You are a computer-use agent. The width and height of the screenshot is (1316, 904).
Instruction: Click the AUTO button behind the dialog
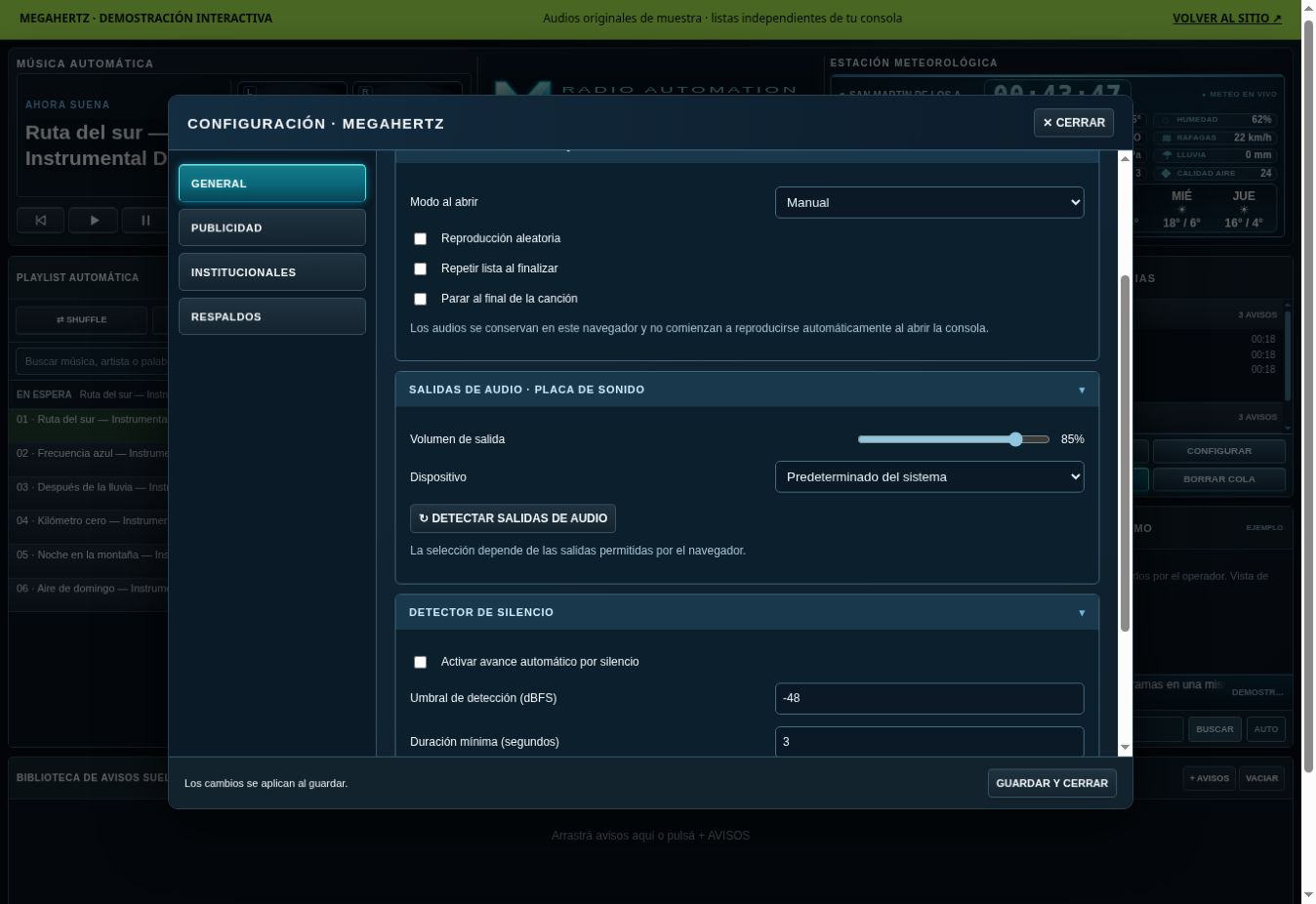click(1265, 729)
